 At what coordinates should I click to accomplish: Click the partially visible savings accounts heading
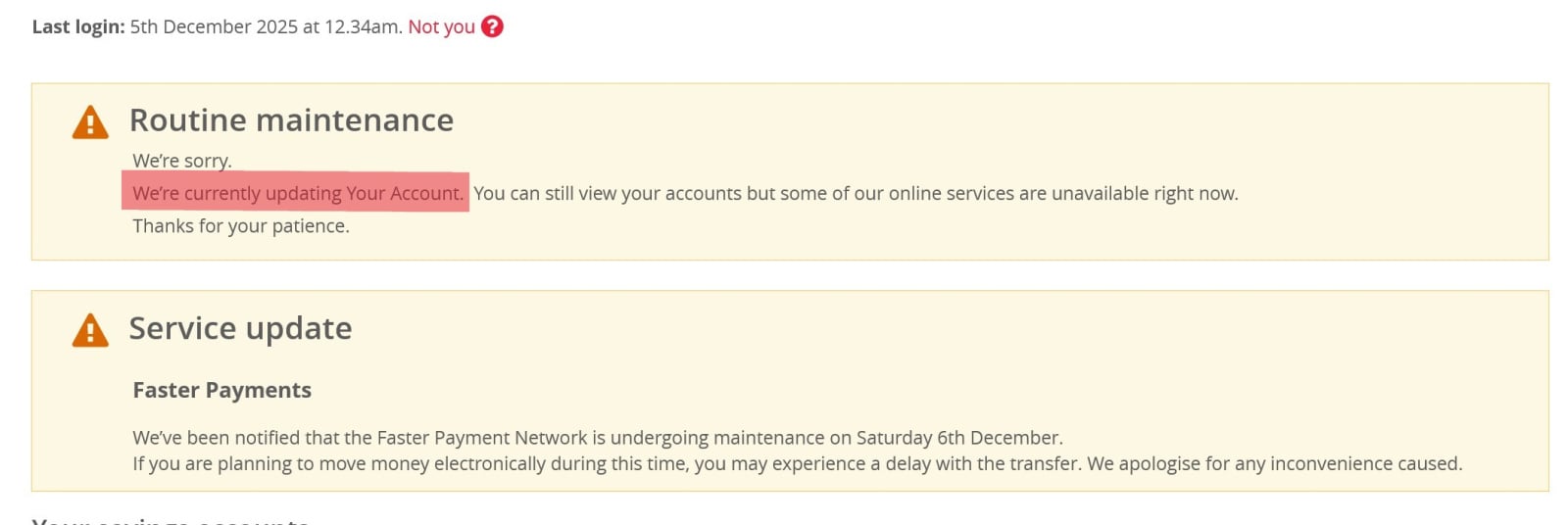(x=171, y=520)
